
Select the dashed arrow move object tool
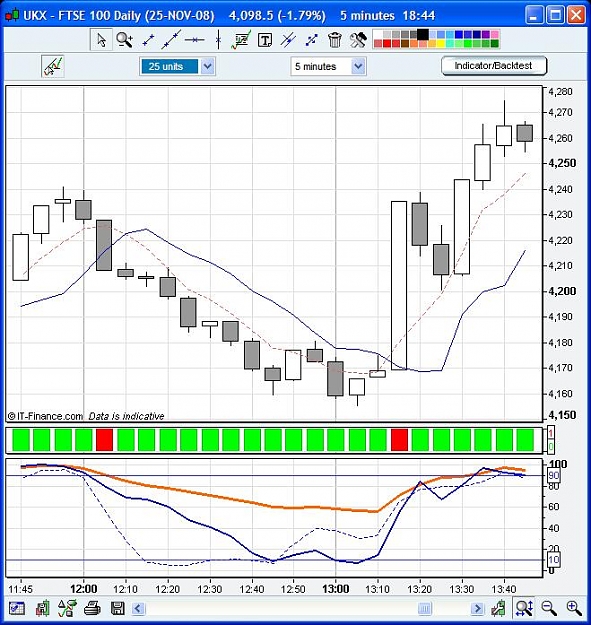[x=311, y=40]
